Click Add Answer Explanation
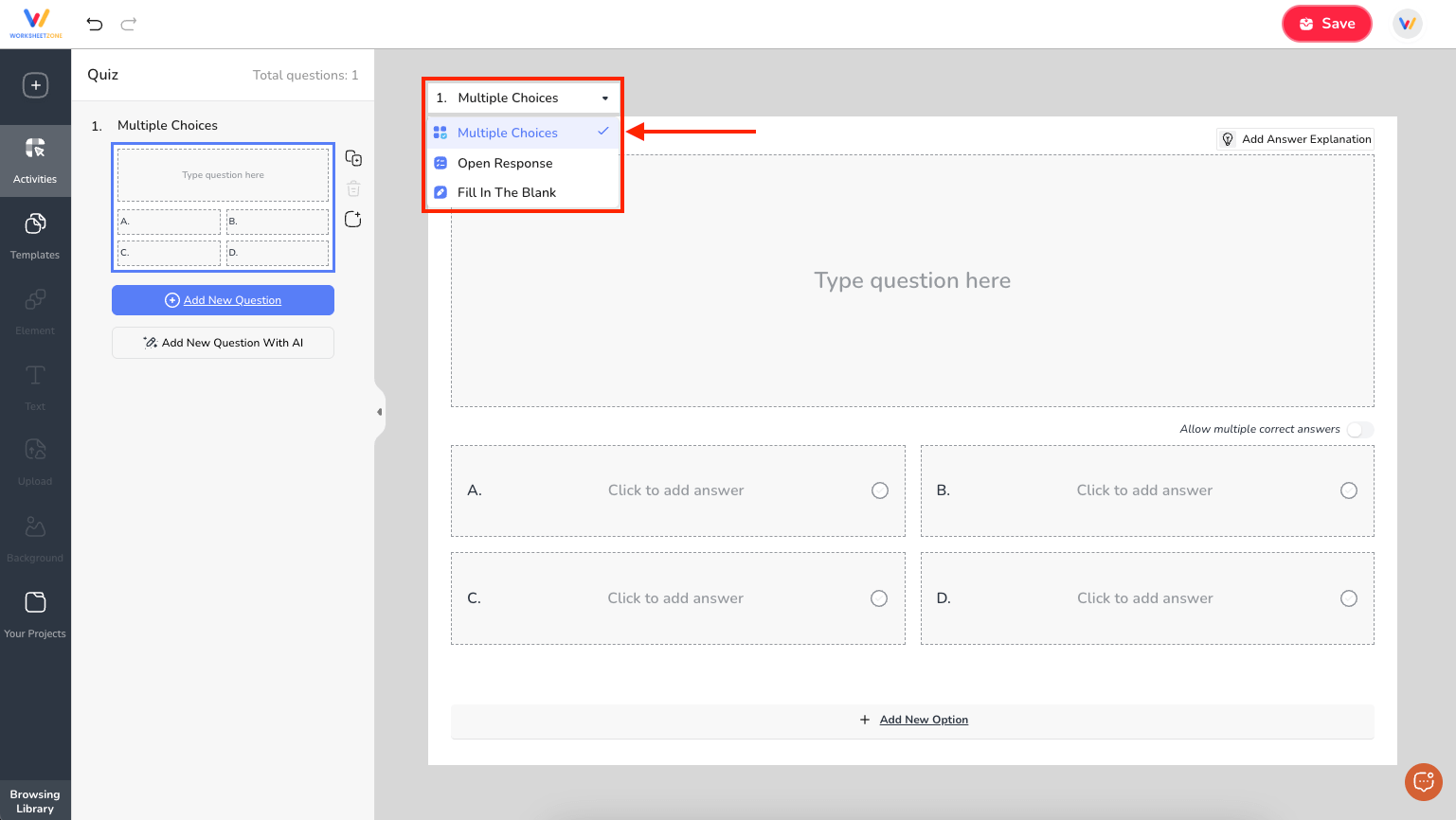 click(1295, 138)
